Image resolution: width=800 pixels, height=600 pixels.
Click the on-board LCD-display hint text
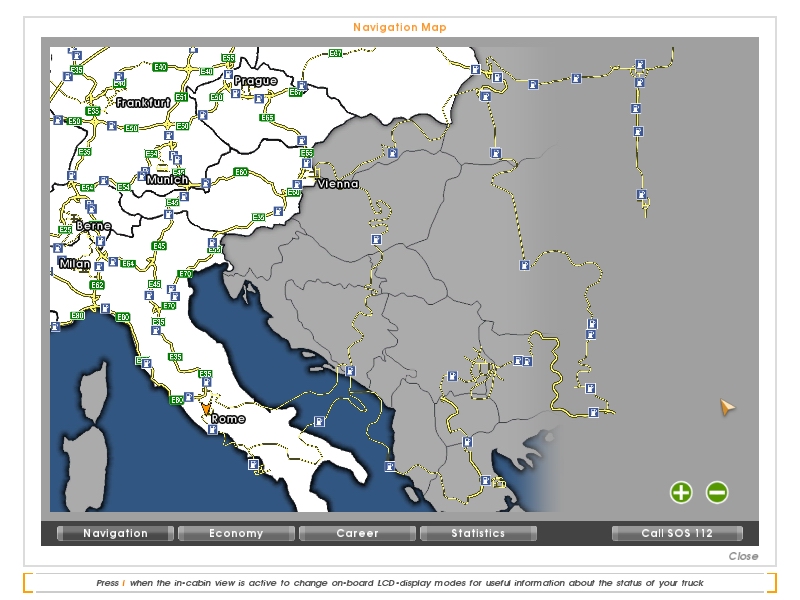coord(399,583)
